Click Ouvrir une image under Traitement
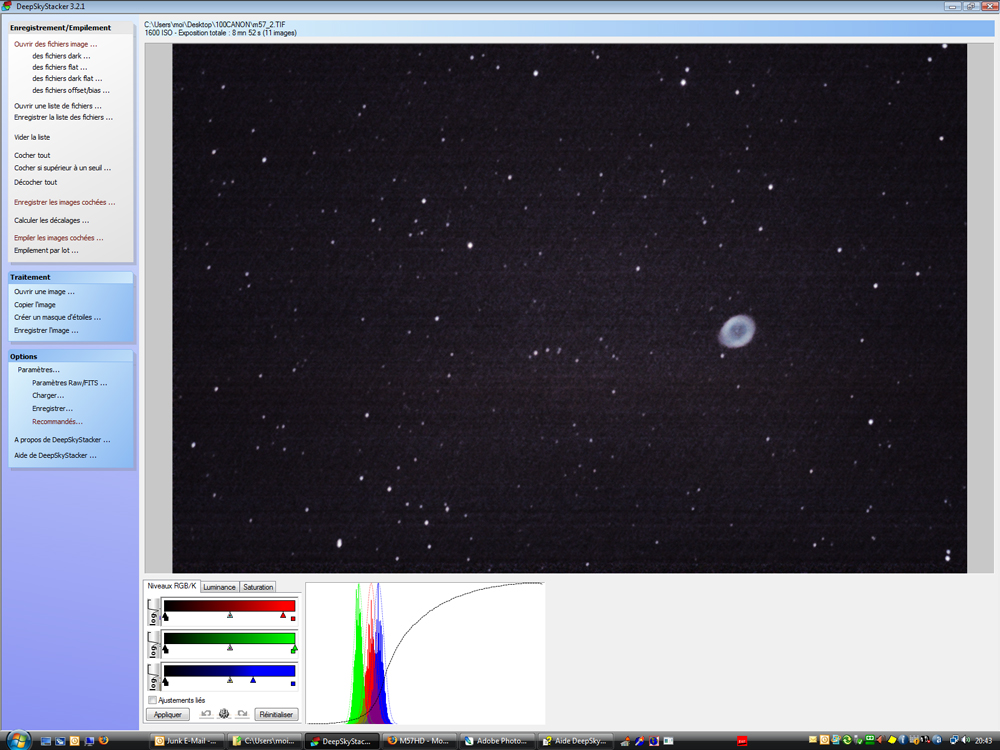The width and height of the screenshot is (1000, 750). 44,291
